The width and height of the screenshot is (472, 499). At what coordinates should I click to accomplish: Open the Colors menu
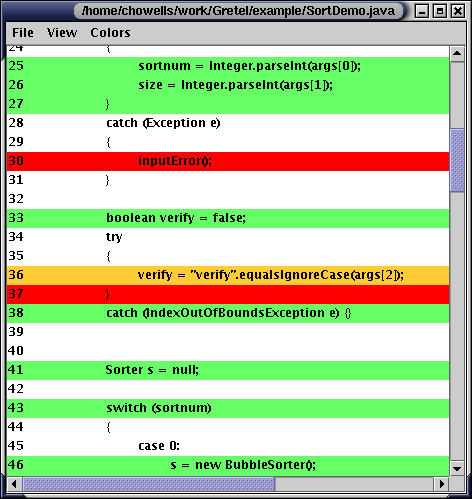point(110,33)
